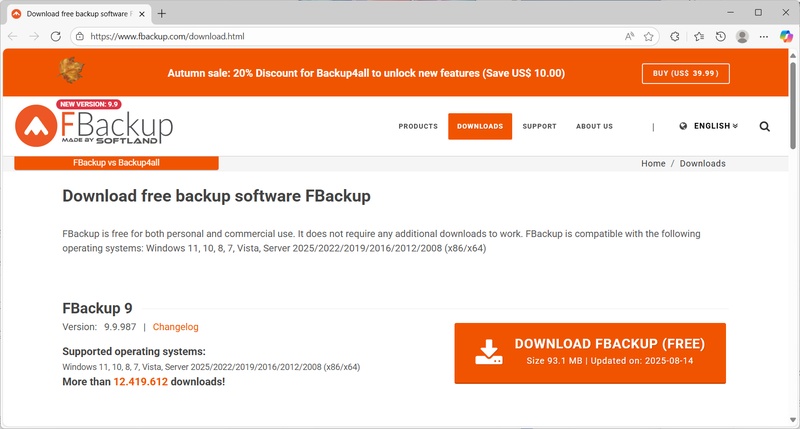Click the autumn leaf sale icon
800x429 pixels.
[71, 70]
